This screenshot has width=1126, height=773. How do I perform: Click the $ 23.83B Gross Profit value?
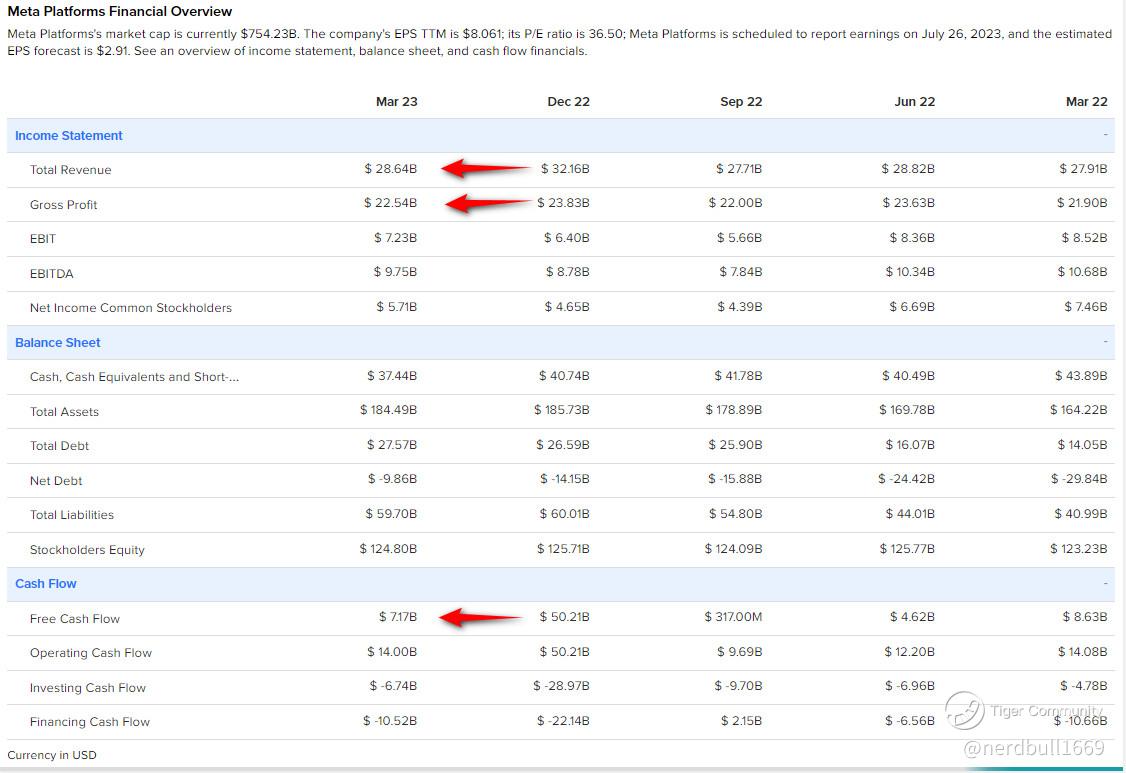pyautogui.click(x=563, y=203)
